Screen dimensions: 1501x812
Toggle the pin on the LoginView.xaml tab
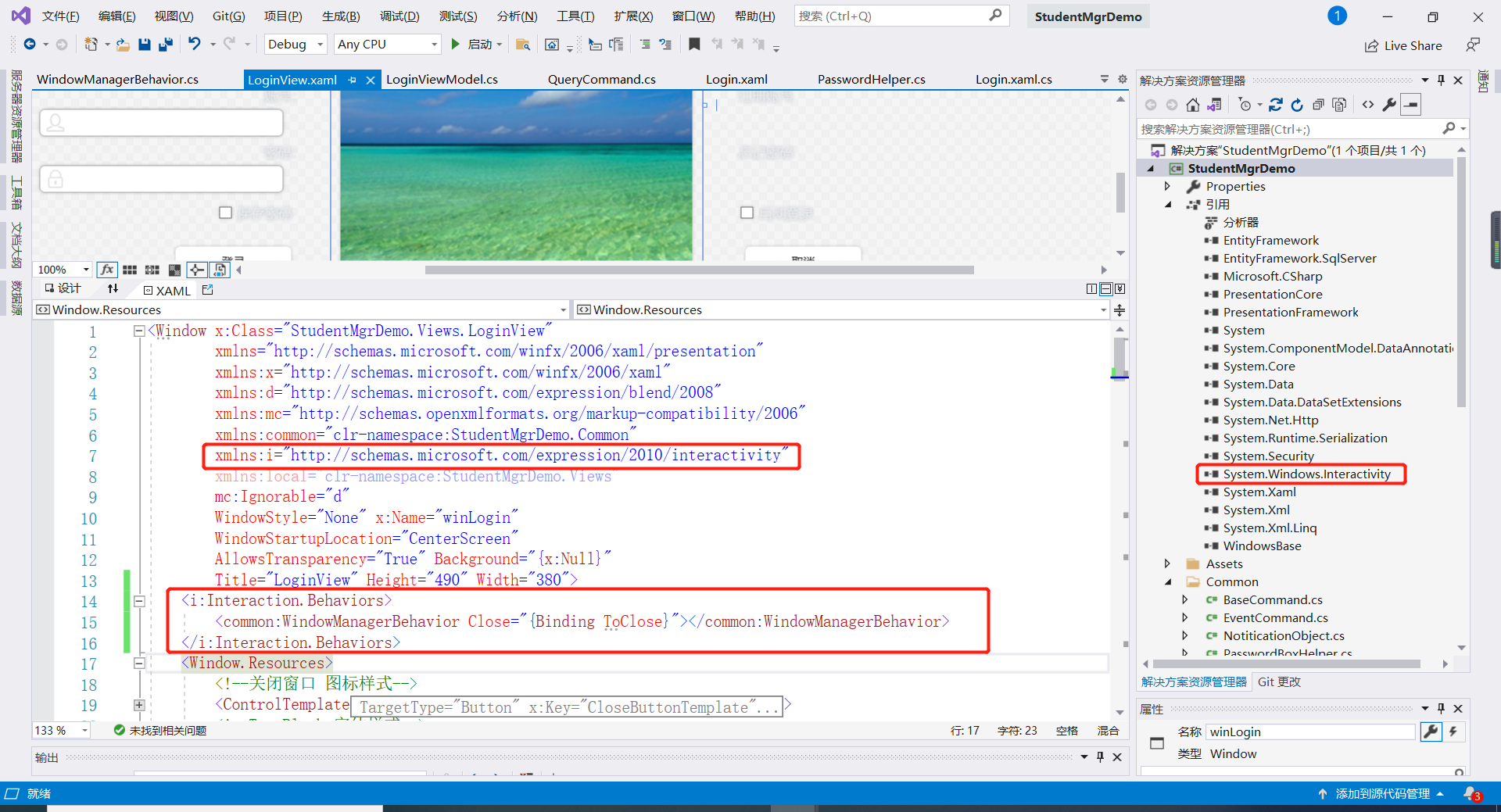(352, 79)
